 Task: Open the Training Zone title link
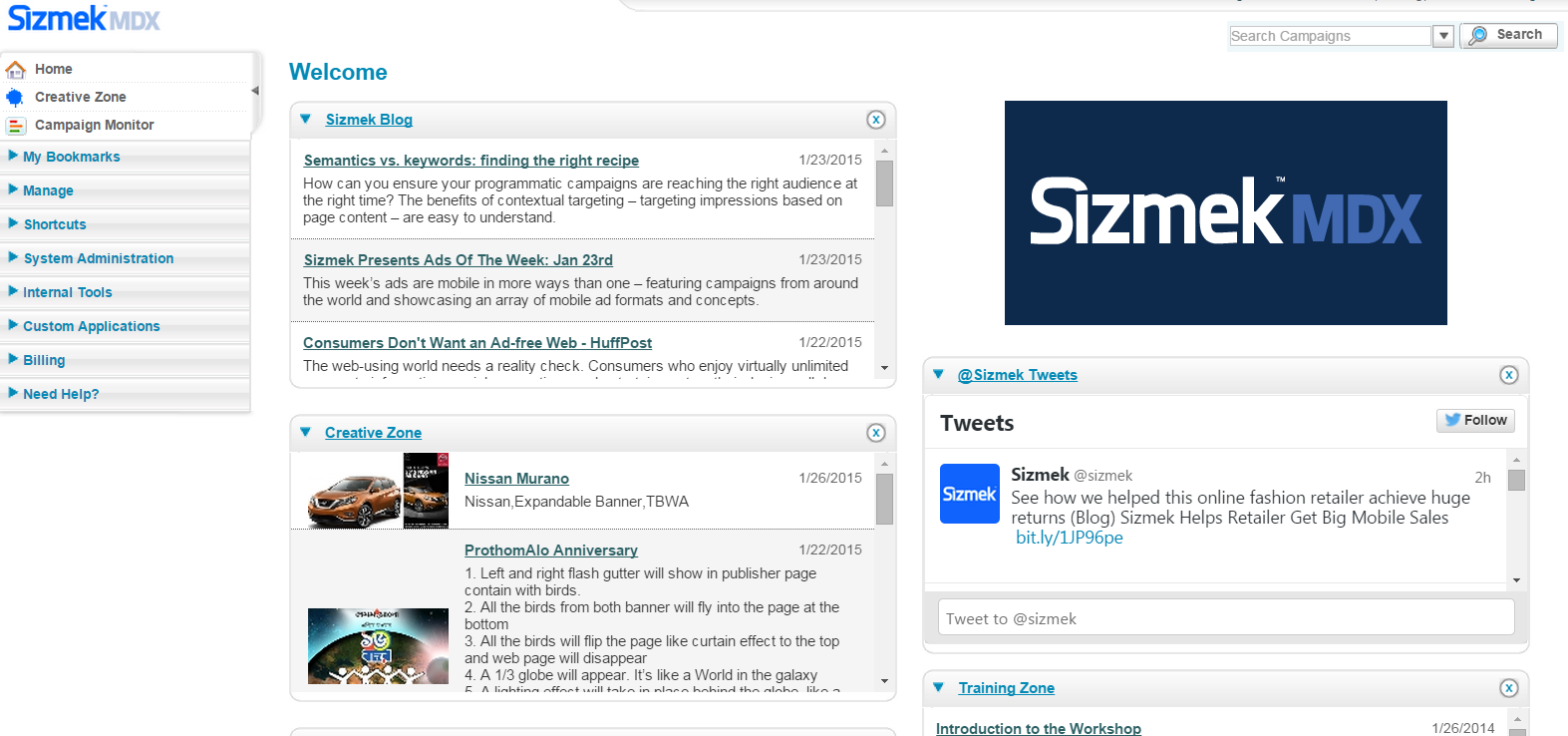click(x=1007, y=688)
